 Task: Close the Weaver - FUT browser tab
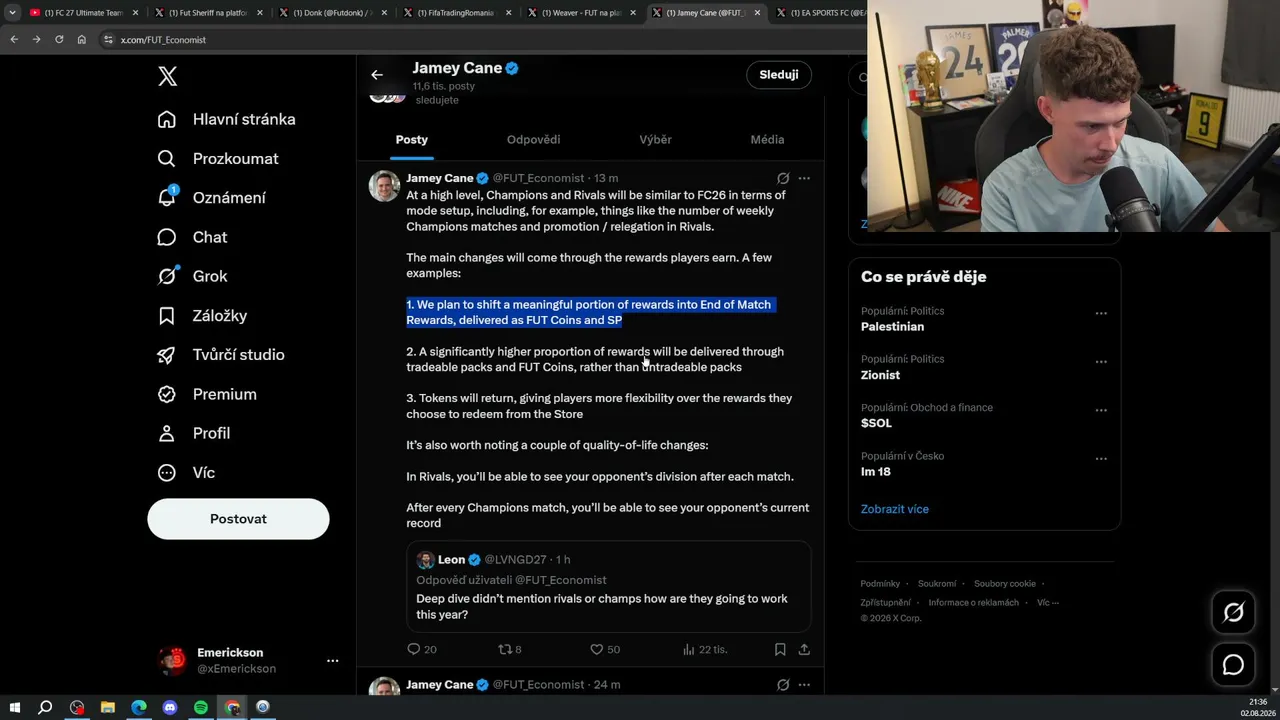coord(633,13)
